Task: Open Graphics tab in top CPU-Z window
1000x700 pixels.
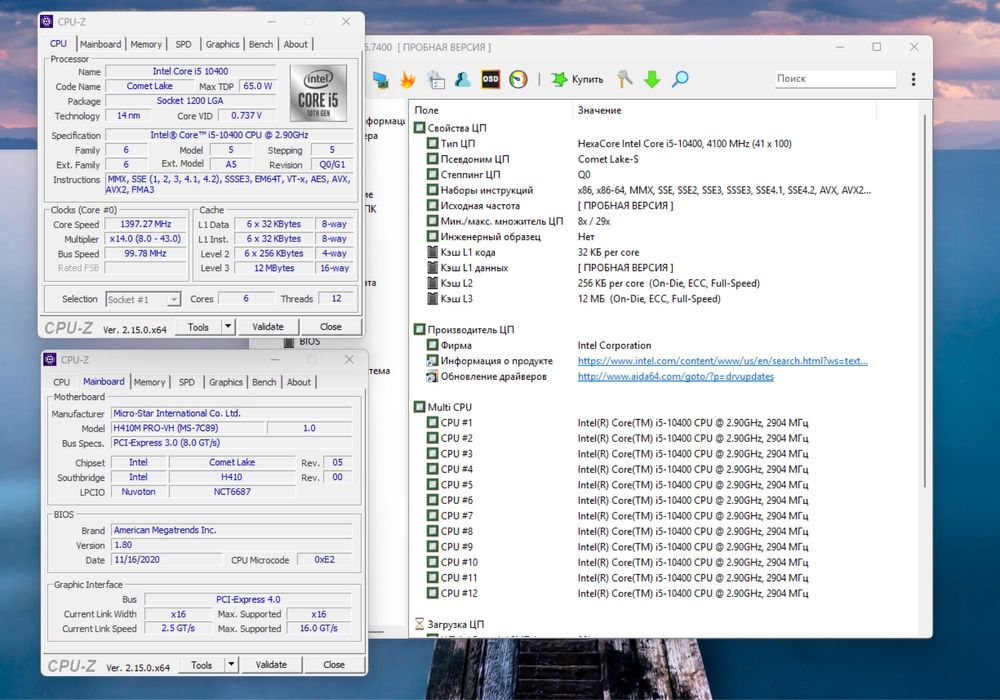Action: coord(223,44)
